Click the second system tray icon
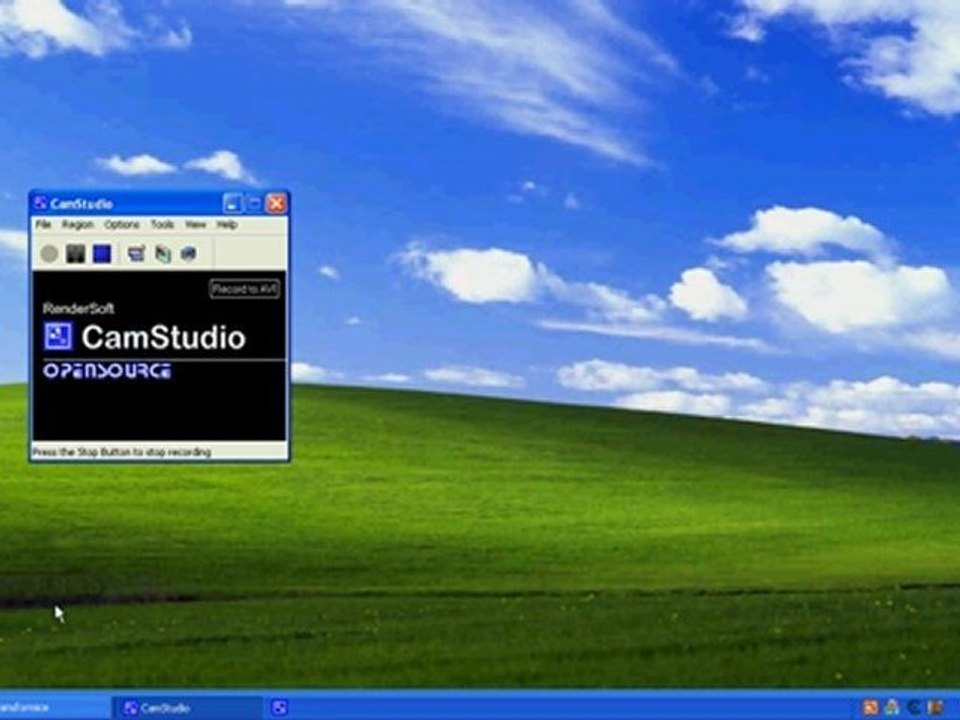 tap(892, 708)
